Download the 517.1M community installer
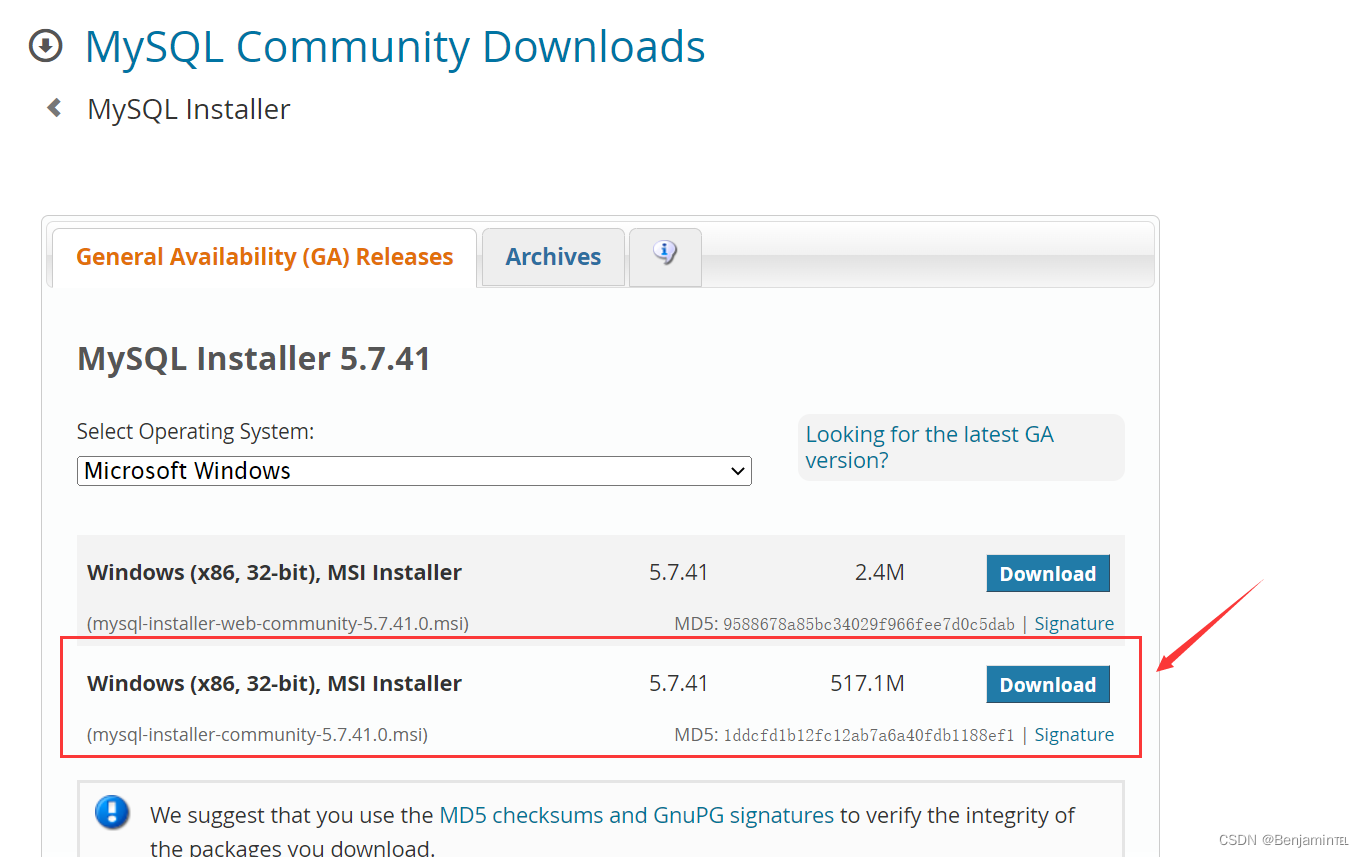Viewport: 1364px width, 857px height. click(x=1048, y=685)
